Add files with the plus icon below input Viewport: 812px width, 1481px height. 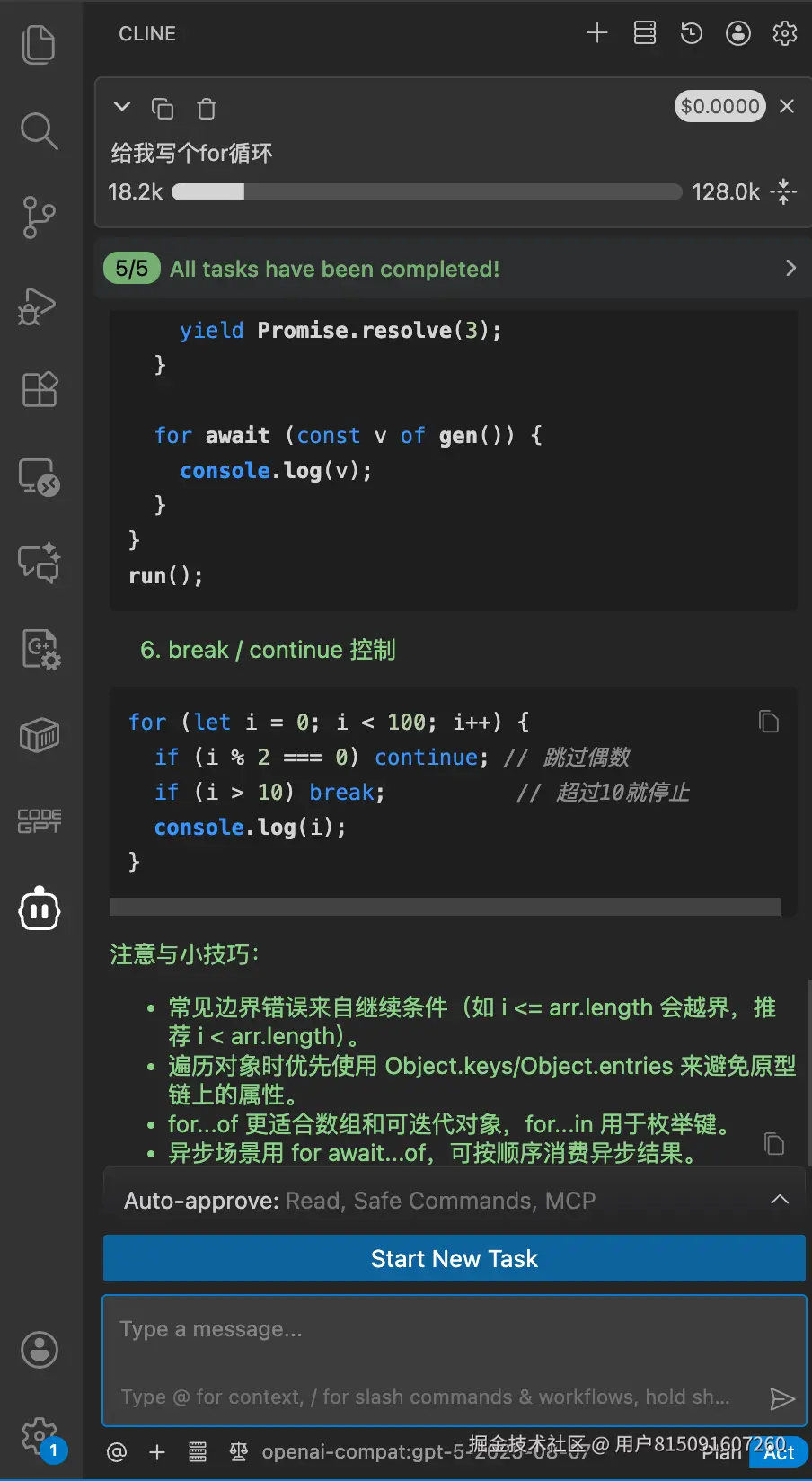point(157,1451)
